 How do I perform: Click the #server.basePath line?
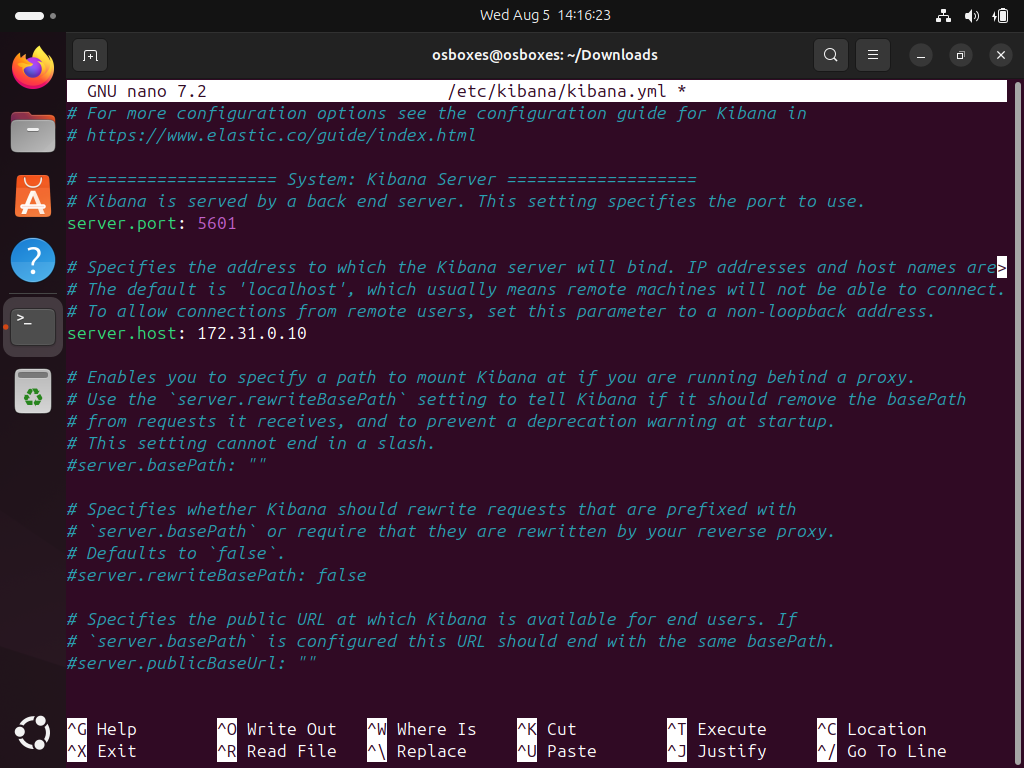pos(167,465)
